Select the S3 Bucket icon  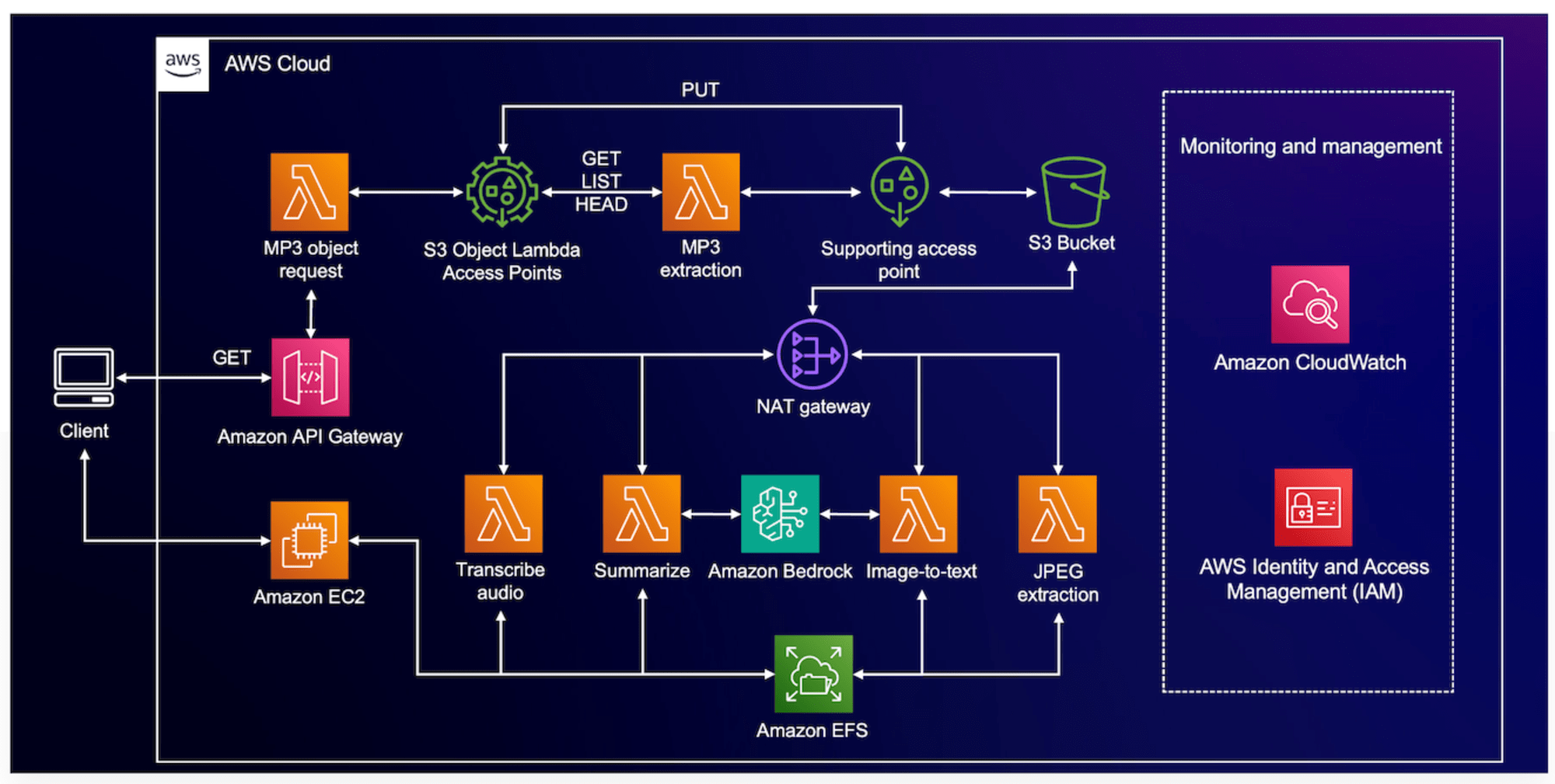pyautogui.click(x=1075, y=192)
